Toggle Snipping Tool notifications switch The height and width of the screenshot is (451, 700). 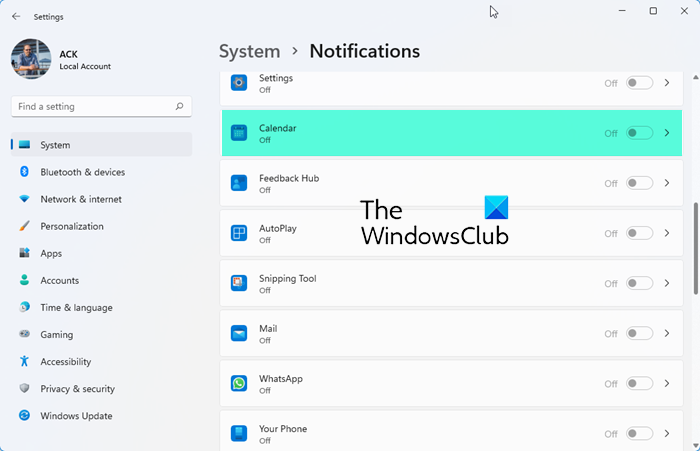point(639,283)
